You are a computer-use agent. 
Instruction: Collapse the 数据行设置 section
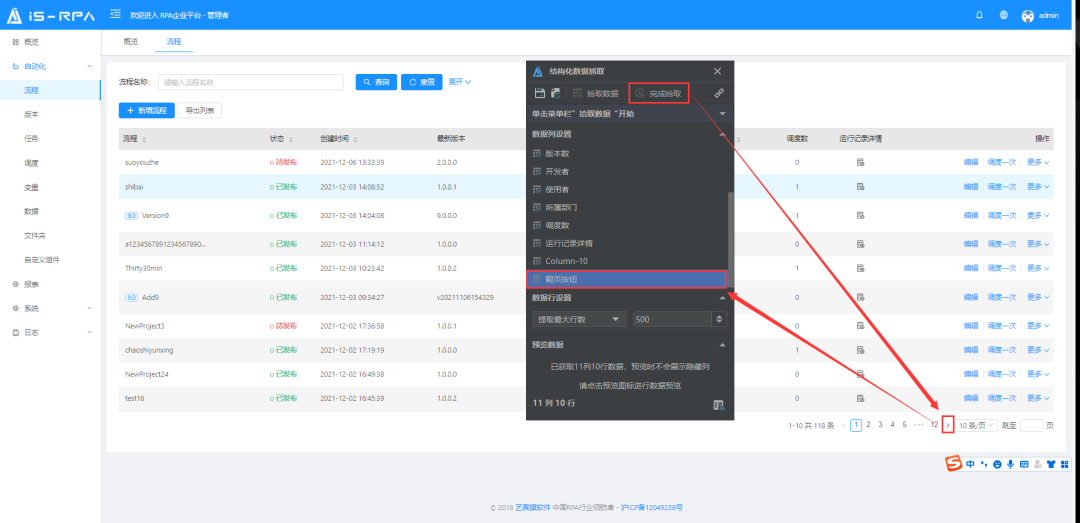tap(722, 298)
